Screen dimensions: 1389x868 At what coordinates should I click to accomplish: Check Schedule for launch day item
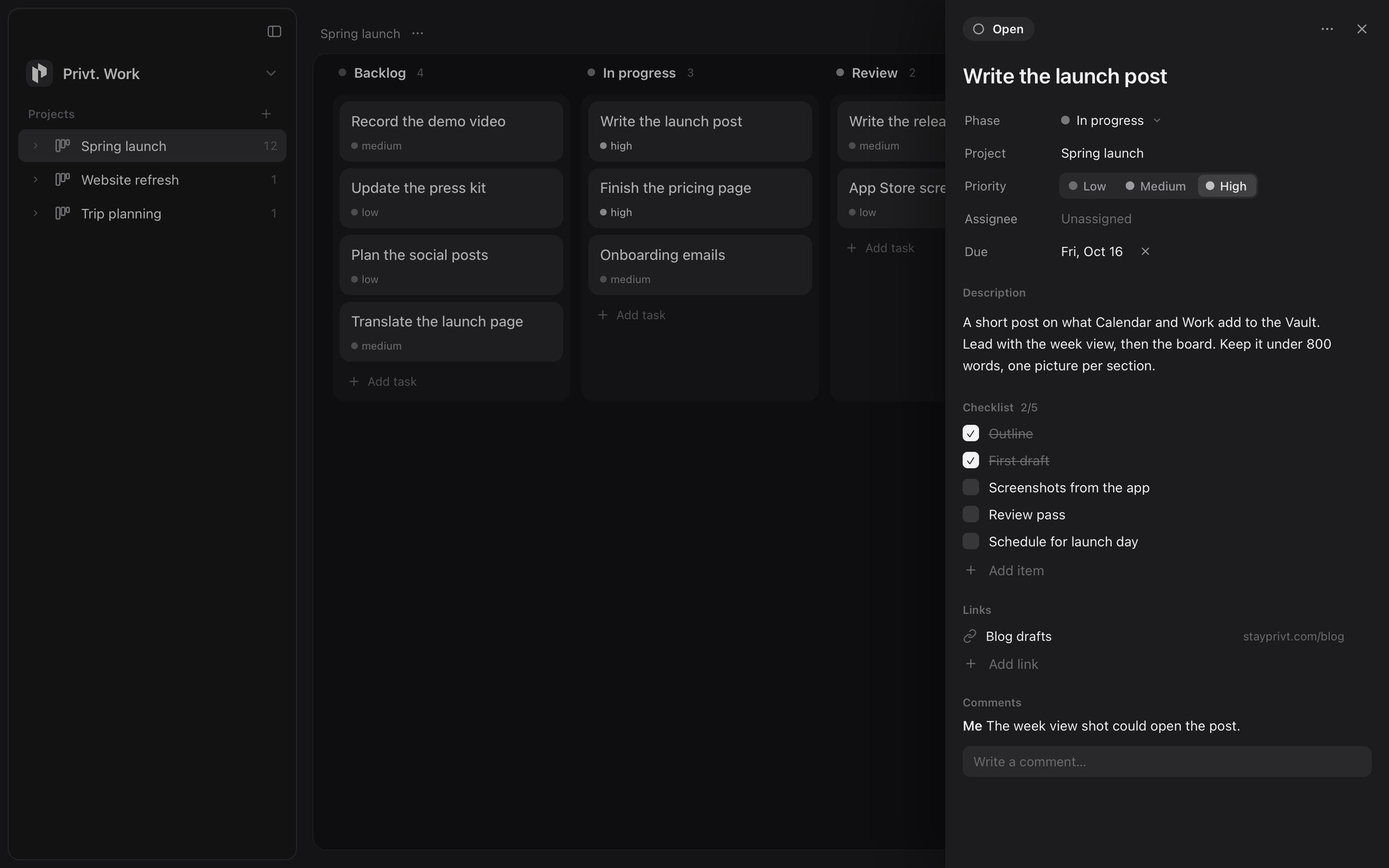pos(971,541)
